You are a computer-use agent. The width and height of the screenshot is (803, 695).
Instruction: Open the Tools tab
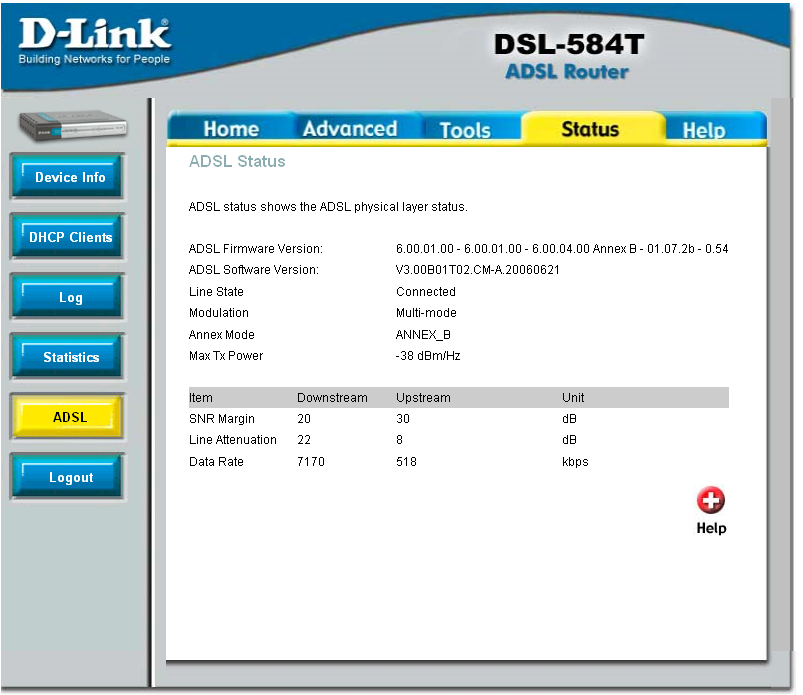click(x=465, y=130)
